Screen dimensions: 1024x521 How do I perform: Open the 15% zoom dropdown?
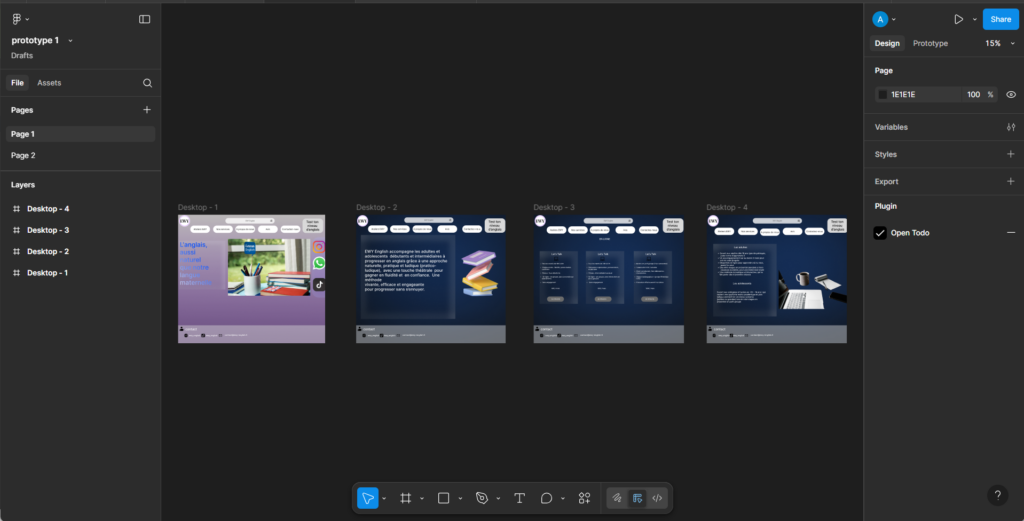[x=999, y=44]
